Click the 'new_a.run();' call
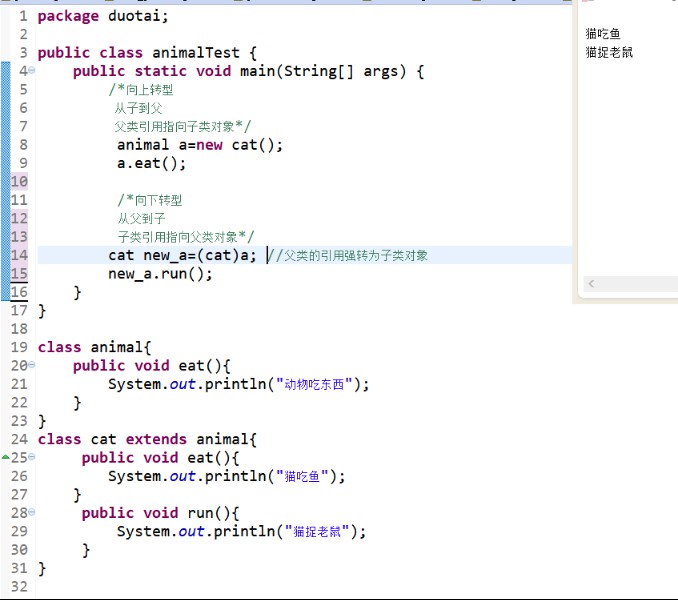Viewport: 678px width, 600px height. point(160,274)
